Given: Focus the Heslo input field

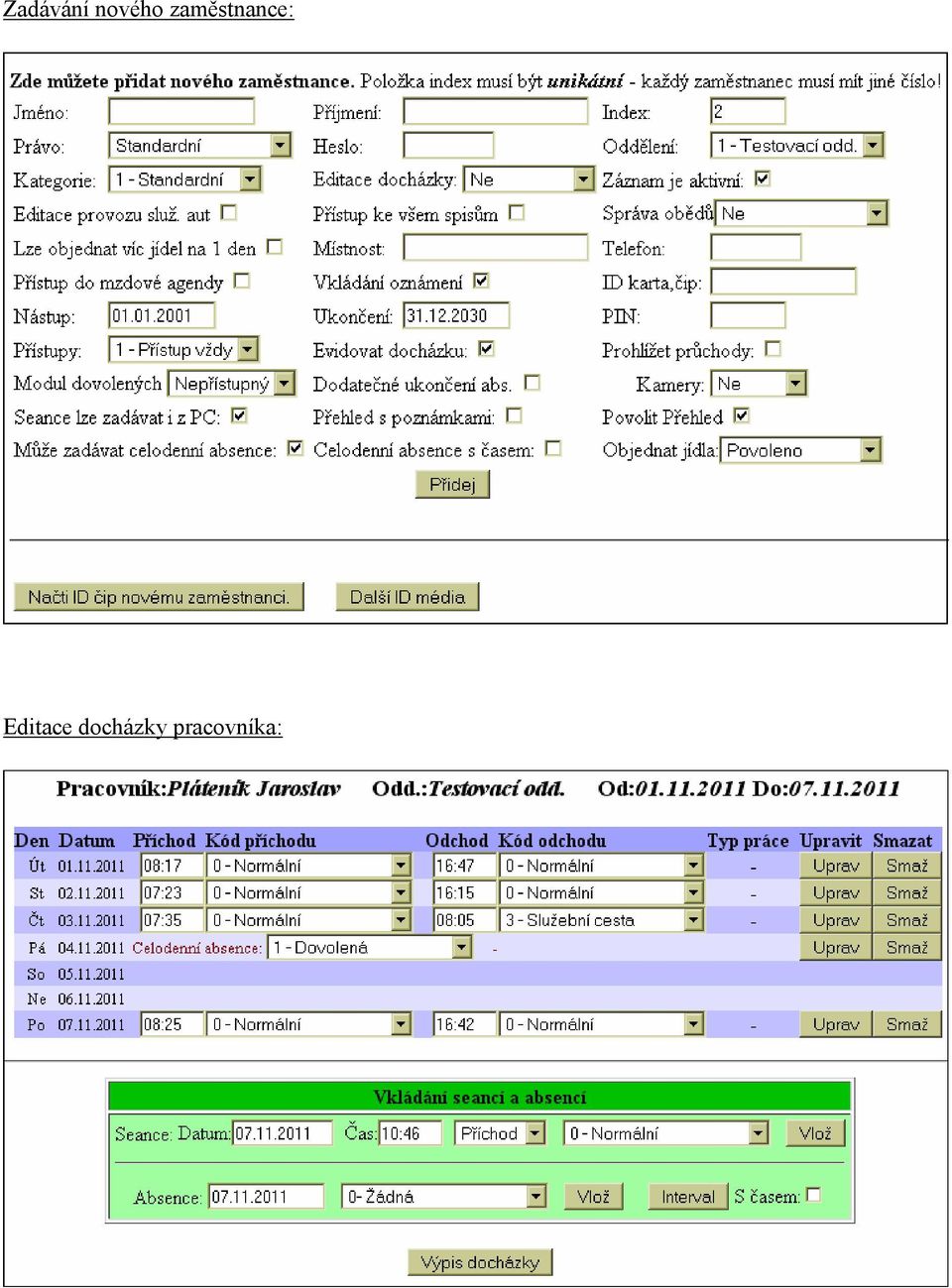Looking at the screenshot, I should (x=448, y=146).
